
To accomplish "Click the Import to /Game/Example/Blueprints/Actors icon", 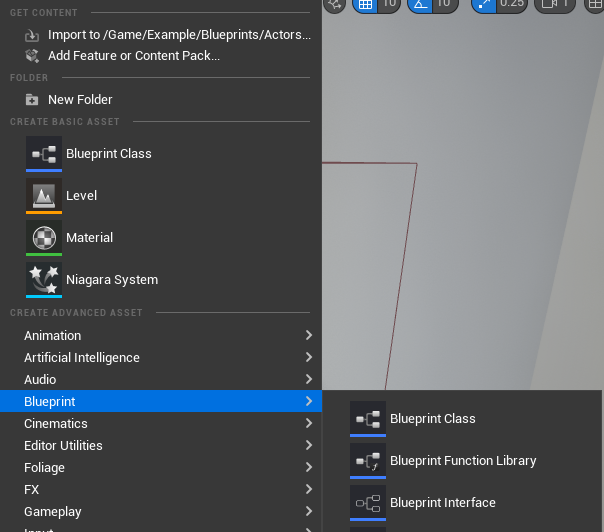I will pos(32,35).
